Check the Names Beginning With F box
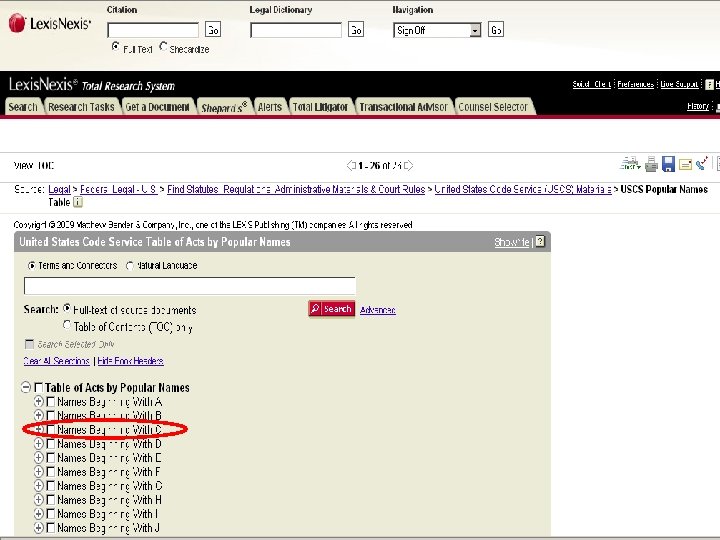 point(51,472)
